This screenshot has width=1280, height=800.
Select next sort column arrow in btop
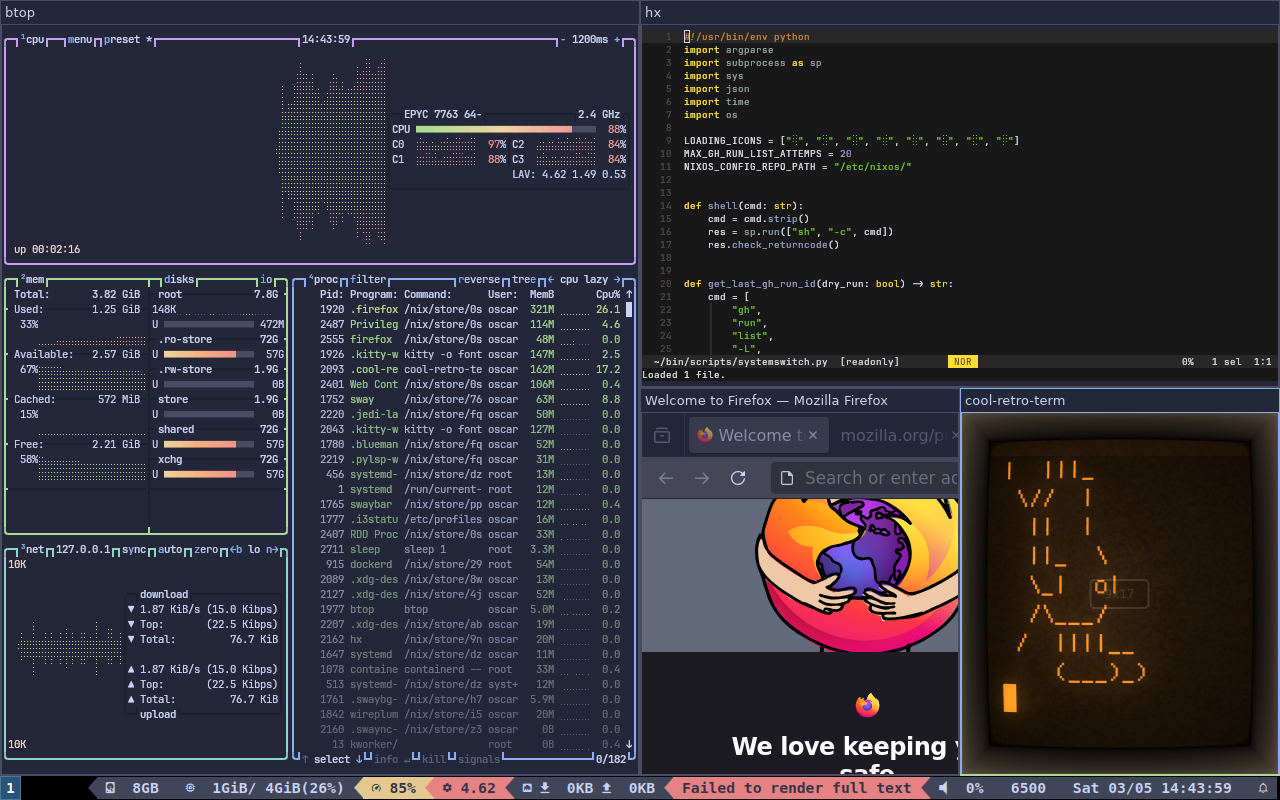click(617, 280)
